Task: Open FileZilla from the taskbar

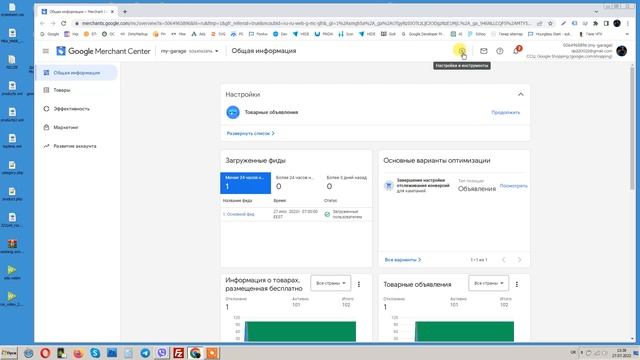Action: pos(178,353)
